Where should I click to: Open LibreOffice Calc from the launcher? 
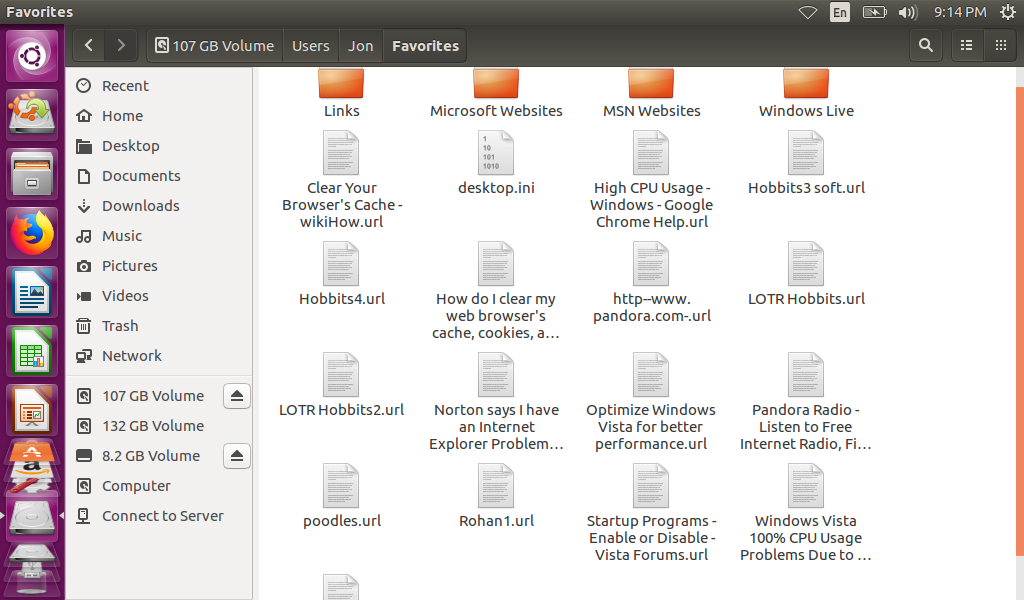[x=34, y=352]
